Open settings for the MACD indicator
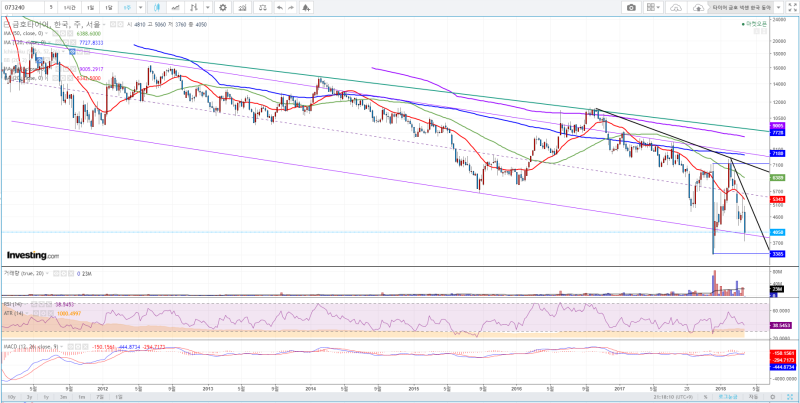 coord(78,347)
